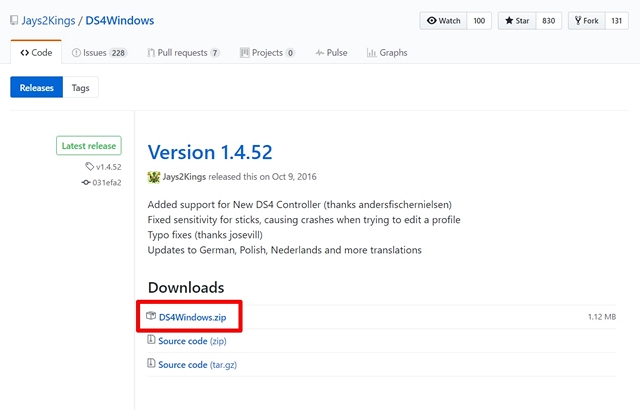Click the code brackets icon in Code tab

tap(24, 53)
